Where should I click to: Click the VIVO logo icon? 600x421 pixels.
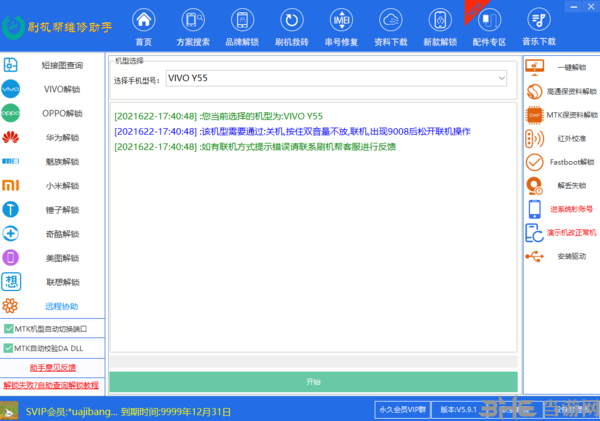tap(11, 89)
